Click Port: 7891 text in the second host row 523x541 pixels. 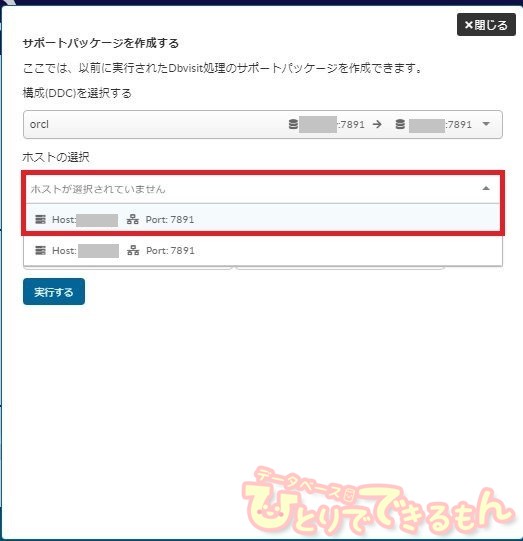pyautogui.click(x=170, y=250)
